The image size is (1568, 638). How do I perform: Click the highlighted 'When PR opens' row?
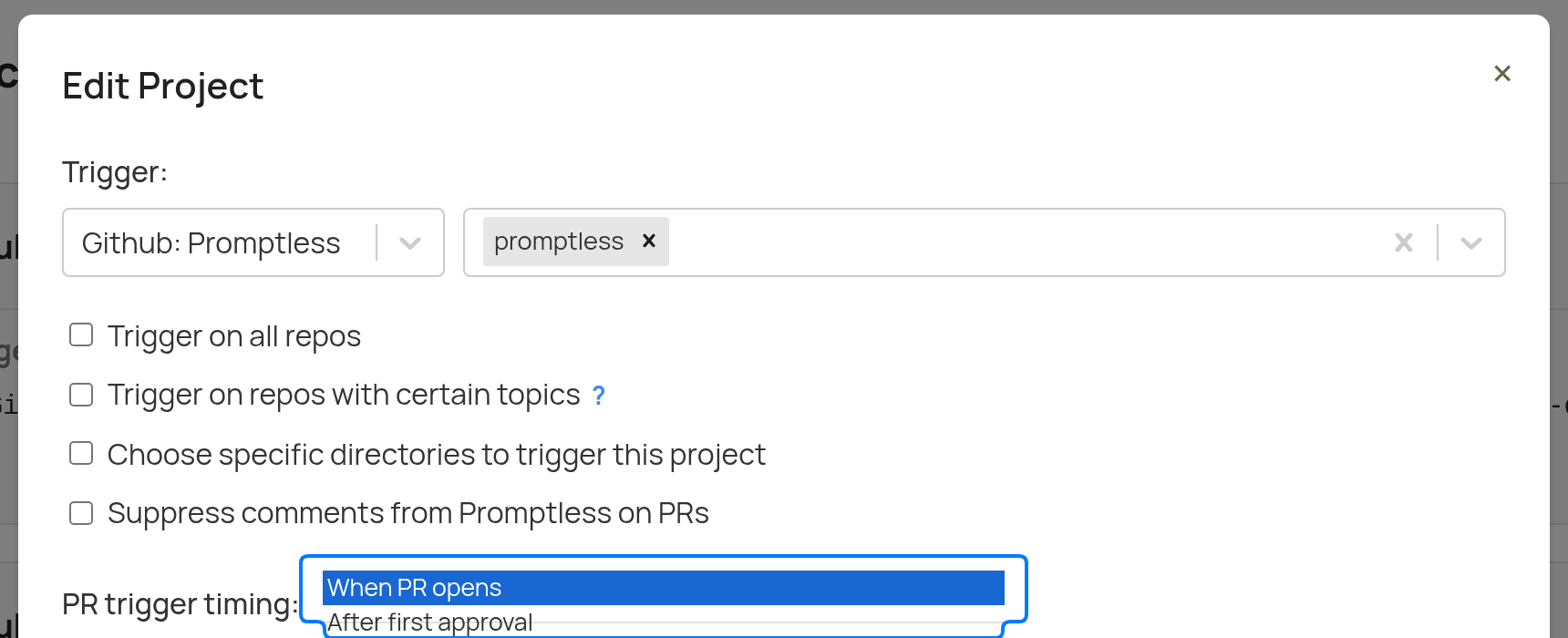pos(663,588)
